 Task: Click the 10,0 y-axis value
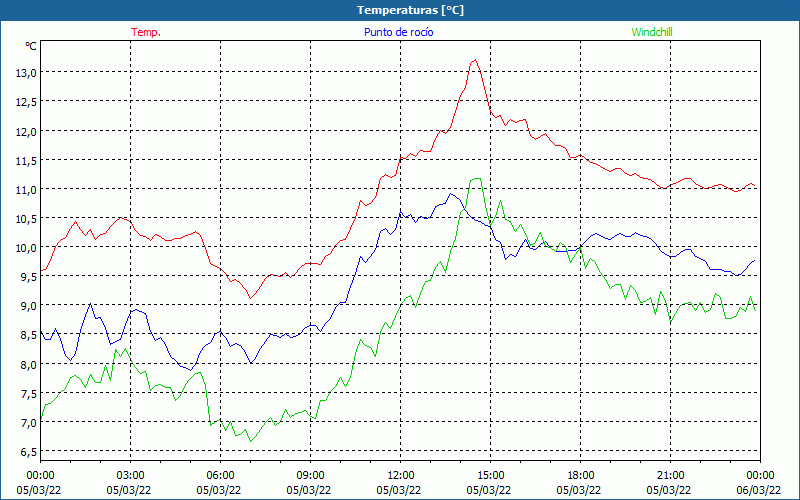pos(26,248)
